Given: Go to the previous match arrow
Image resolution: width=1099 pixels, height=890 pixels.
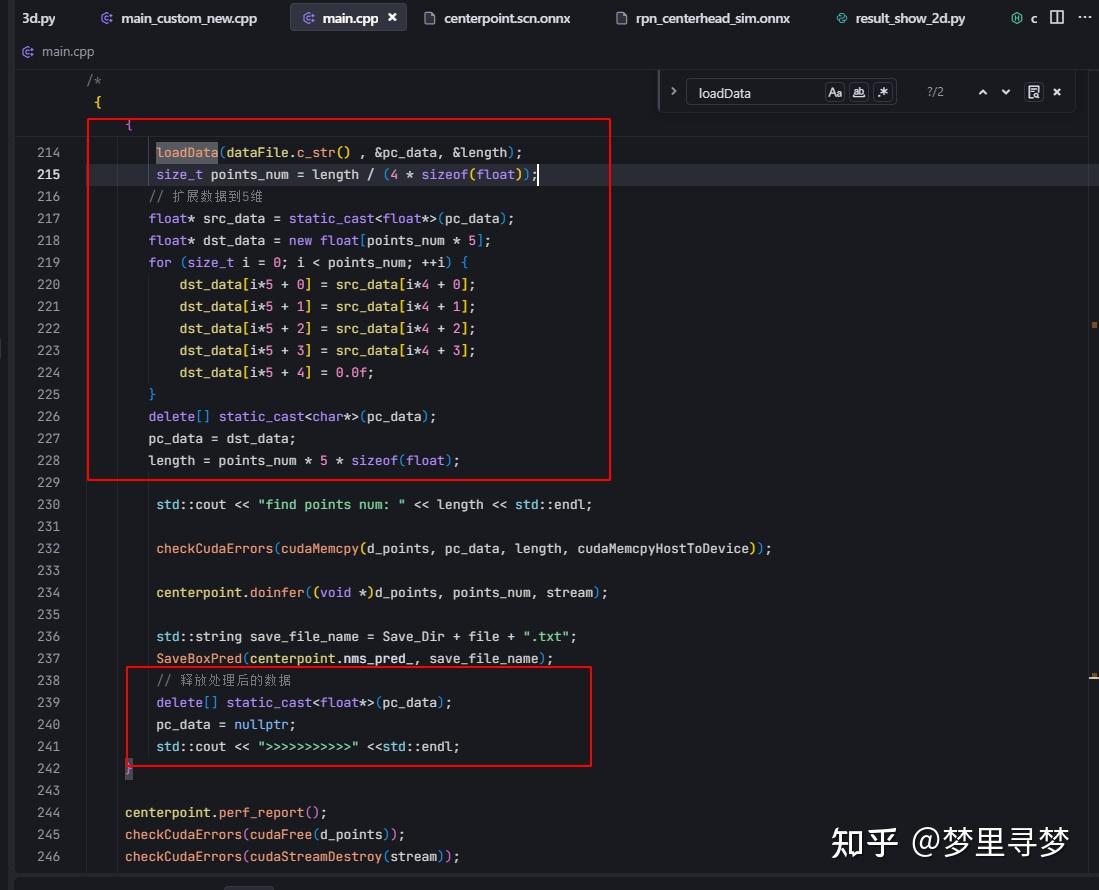Looking at the screenshot, I should pyautogui.click(x=983, y=92).
